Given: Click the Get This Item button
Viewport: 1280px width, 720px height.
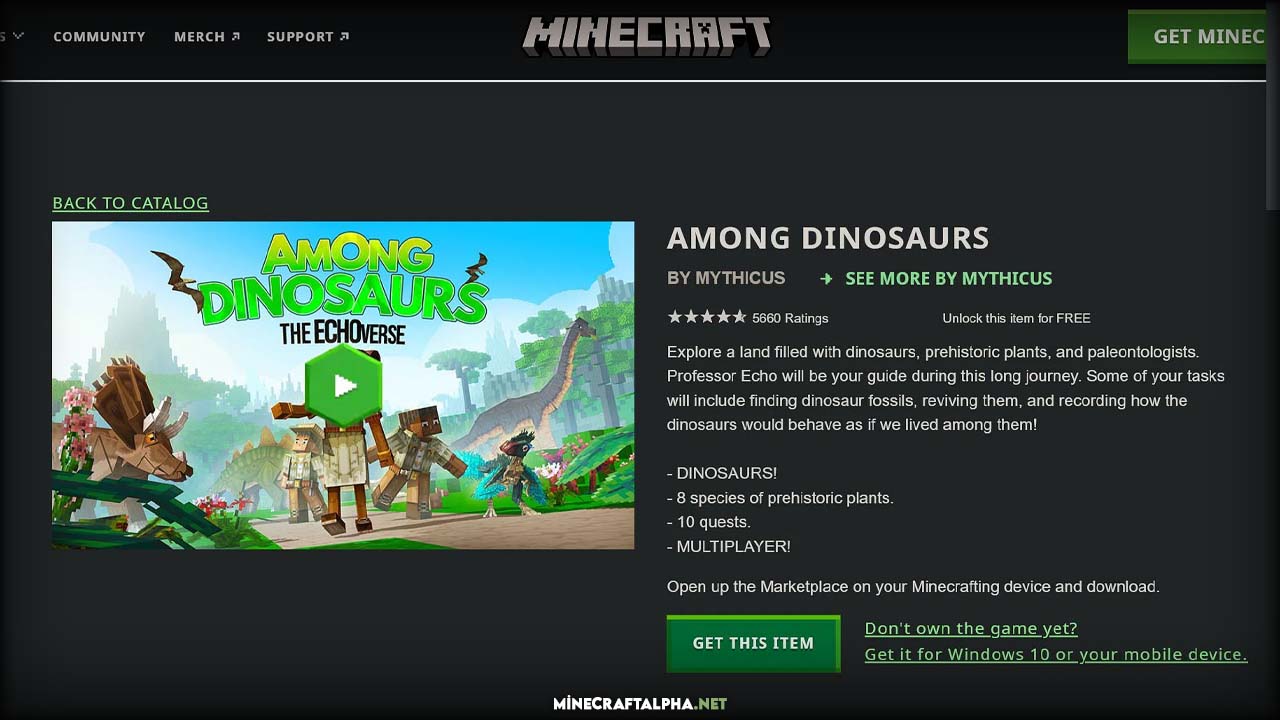Looking at the screenshot, I should 753,643.
